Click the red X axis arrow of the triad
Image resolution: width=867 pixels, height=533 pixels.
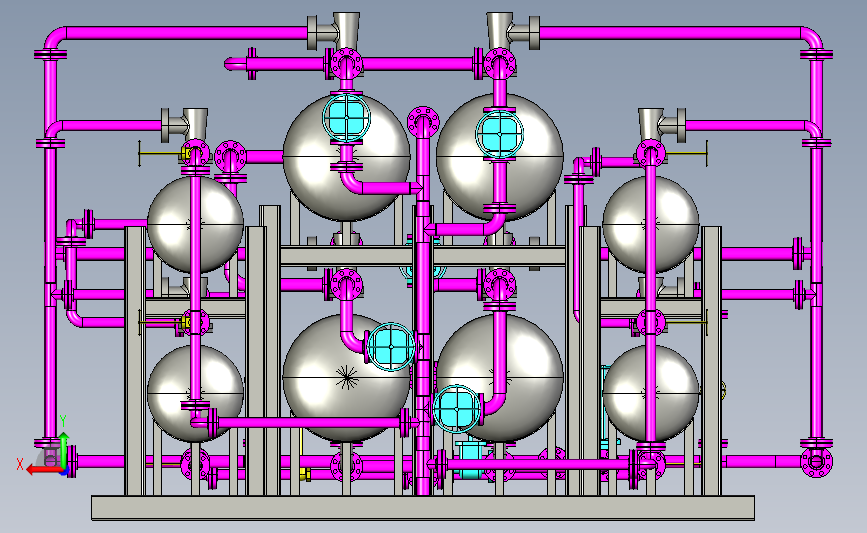(44, 470)
